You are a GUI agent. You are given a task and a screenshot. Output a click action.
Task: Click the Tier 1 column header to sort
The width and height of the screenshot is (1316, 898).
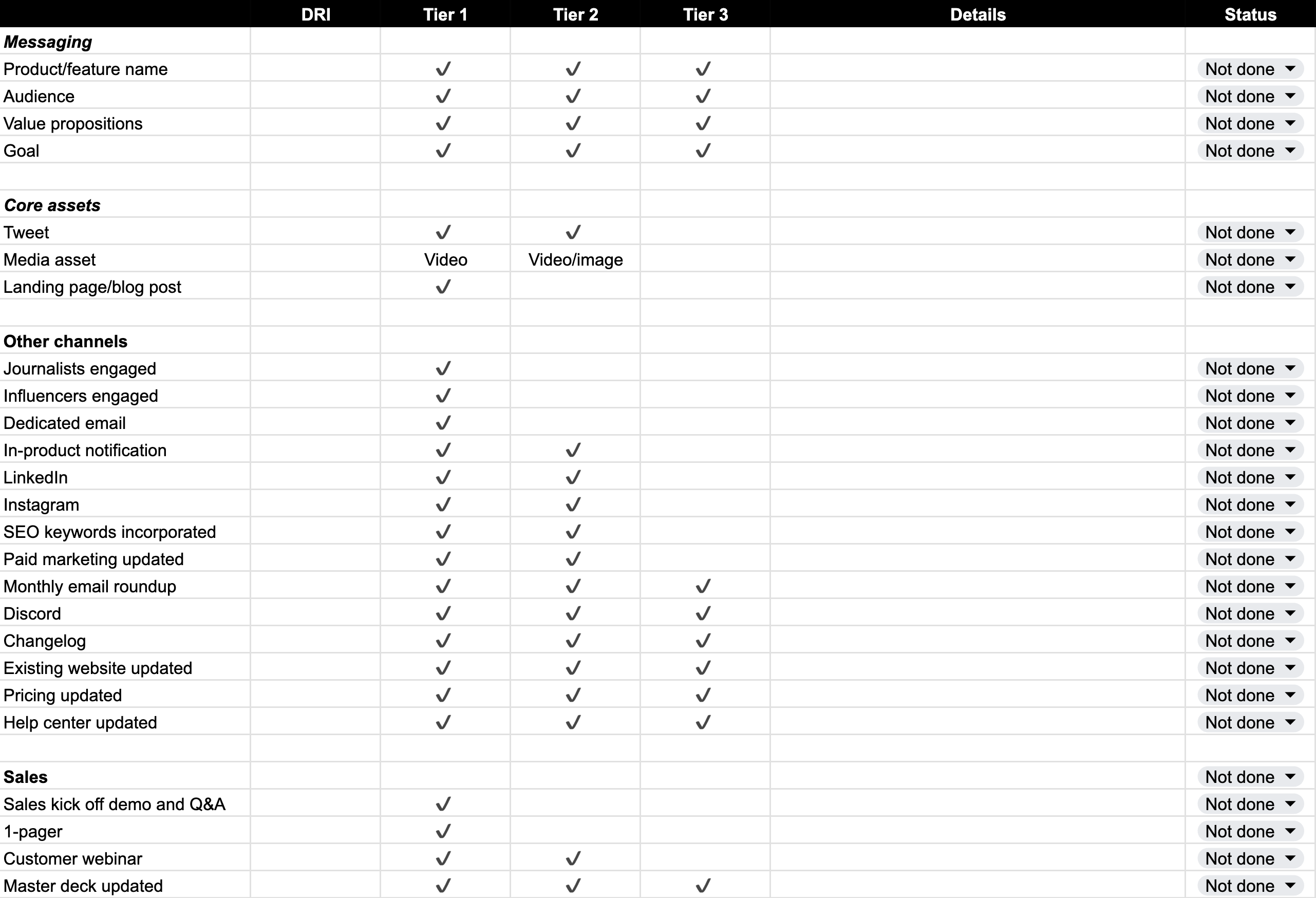coord(445,13)
